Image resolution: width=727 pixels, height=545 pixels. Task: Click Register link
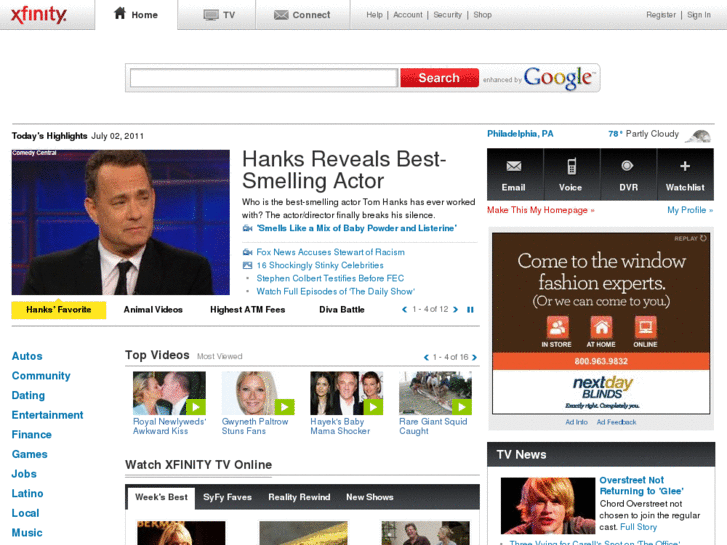[x=661, y=15]
